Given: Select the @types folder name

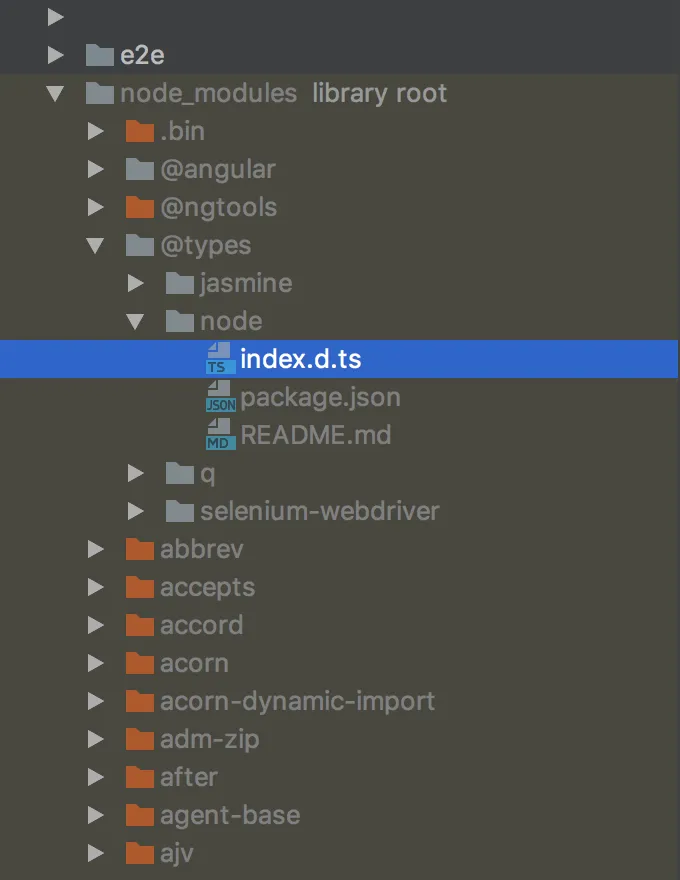Looking at the screenshot, I should pyautogui.click(x=206, y=246).
